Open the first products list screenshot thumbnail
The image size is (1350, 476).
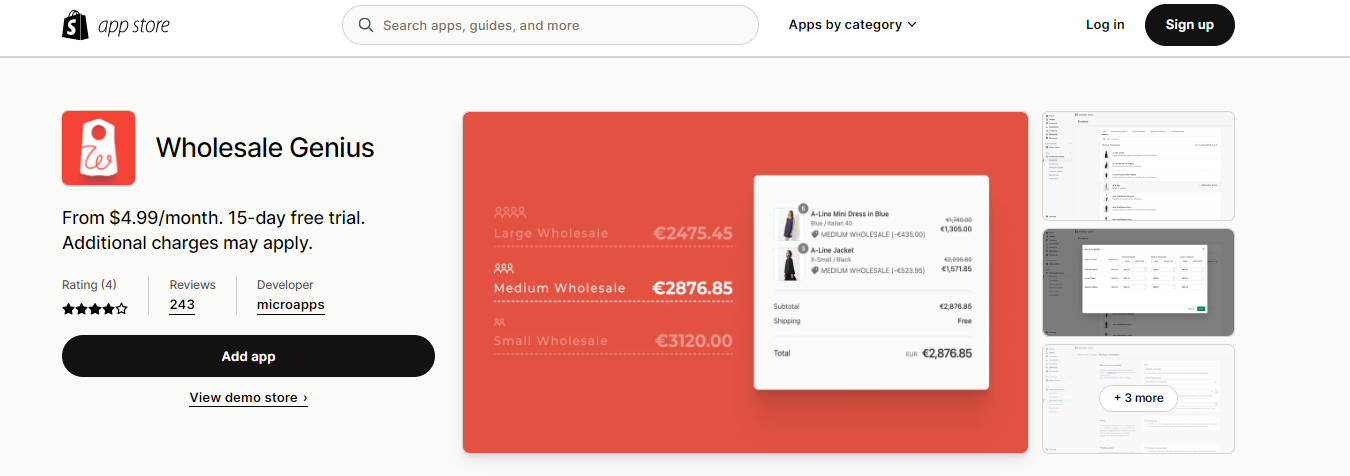click(1138, 166)
